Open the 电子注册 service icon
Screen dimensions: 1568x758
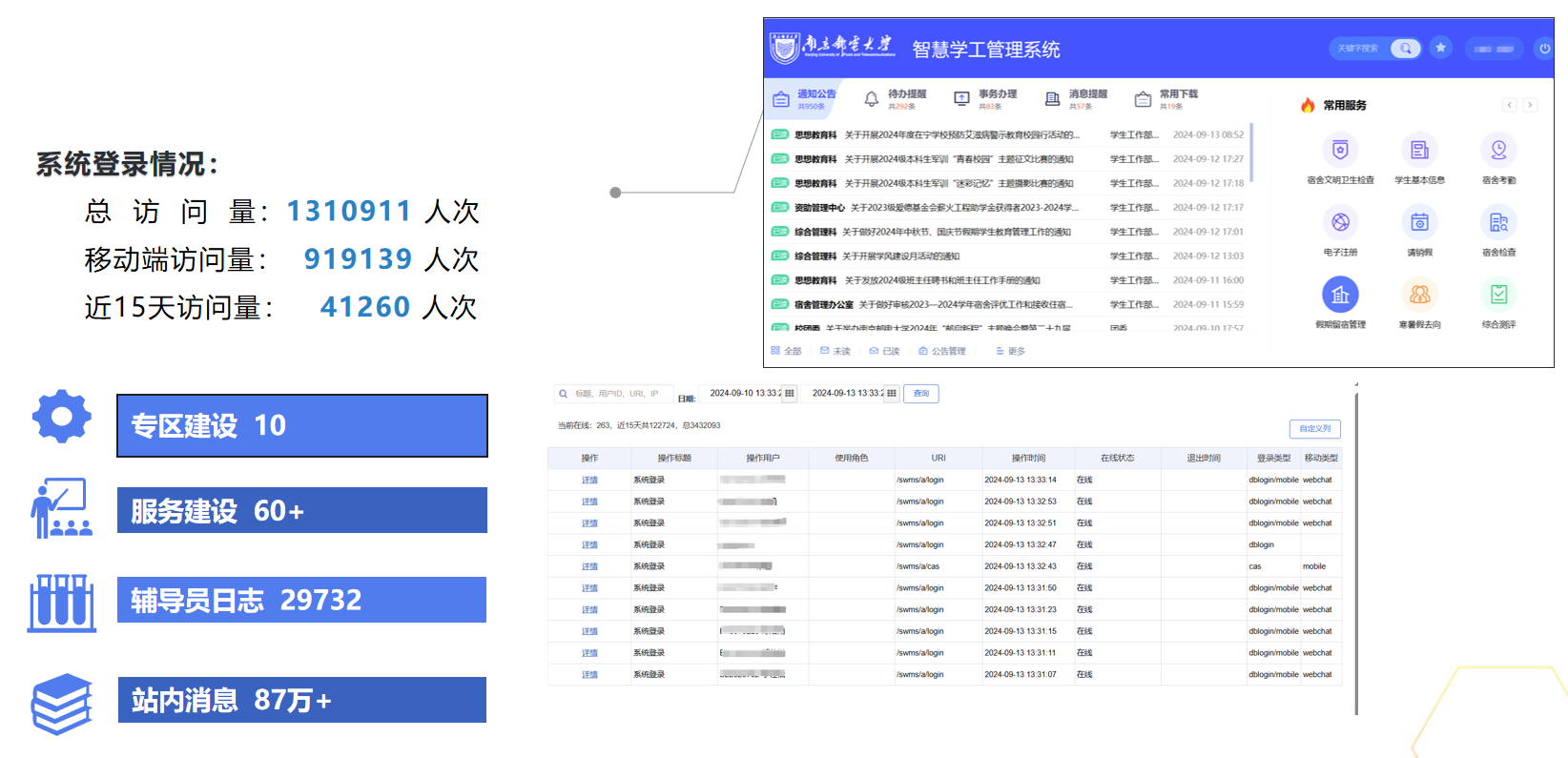(x=1340, y=222)
